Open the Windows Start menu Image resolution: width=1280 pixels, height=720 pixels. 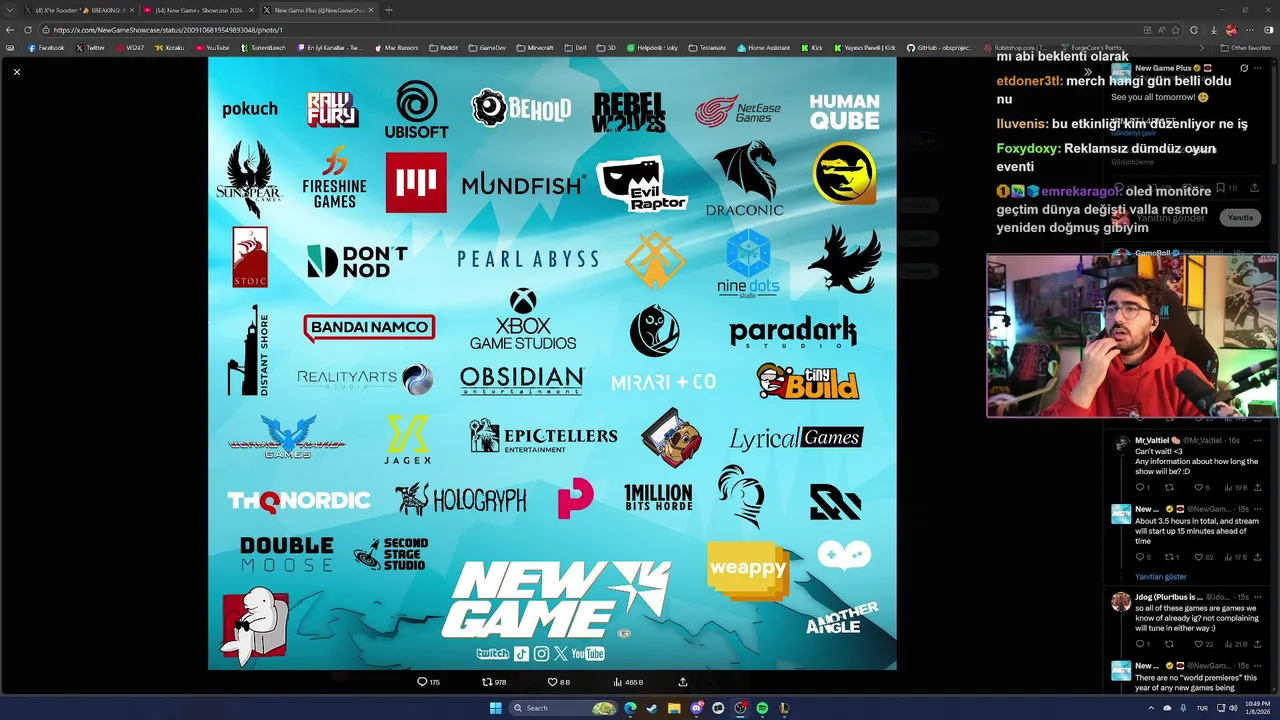click(495, 708)
